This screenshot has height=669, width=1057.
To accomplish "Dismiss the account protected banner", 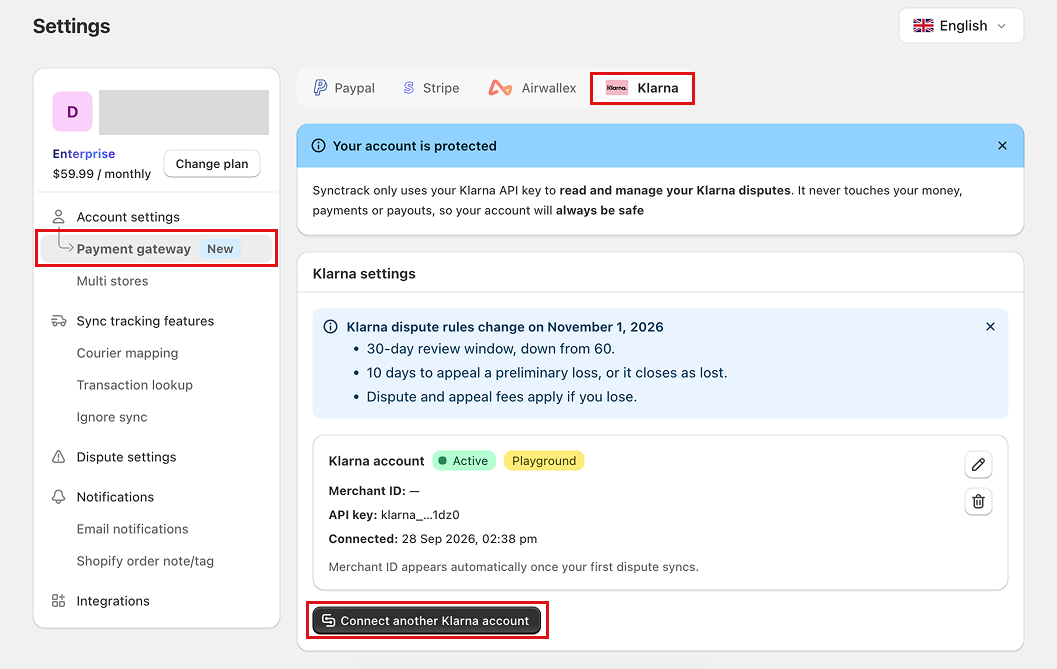I will (1002, 146).
